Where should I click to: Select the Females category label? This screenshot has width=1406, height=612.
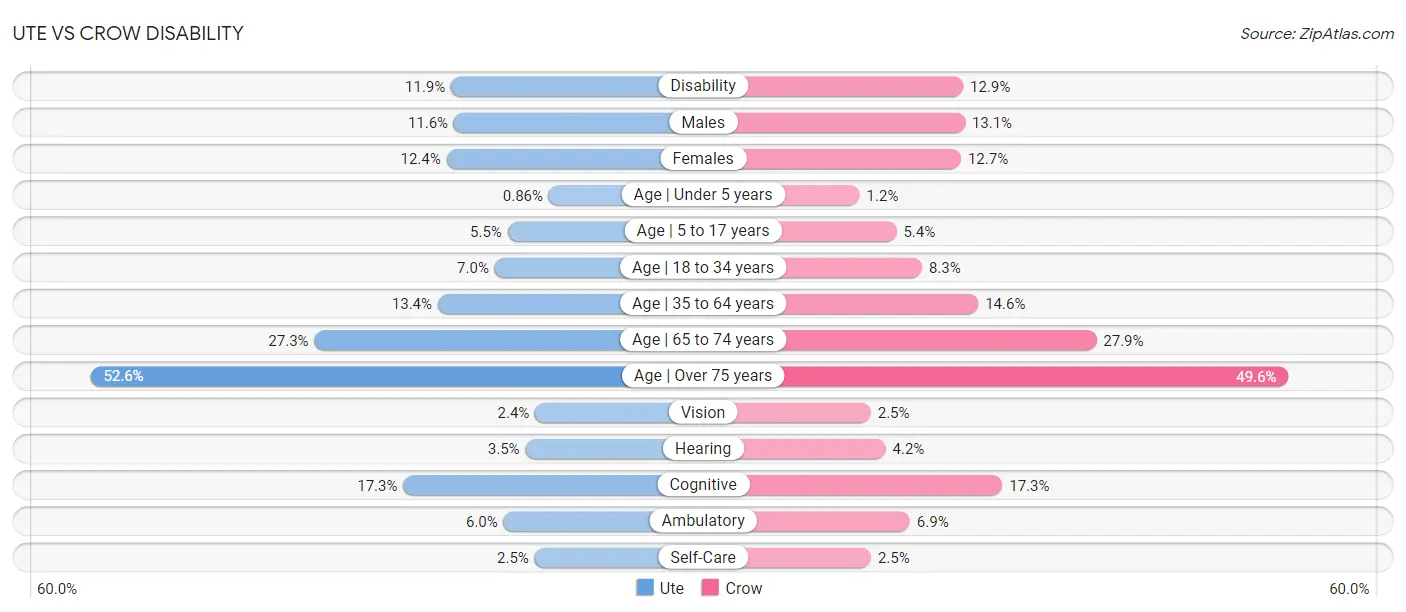pos(703,158)
